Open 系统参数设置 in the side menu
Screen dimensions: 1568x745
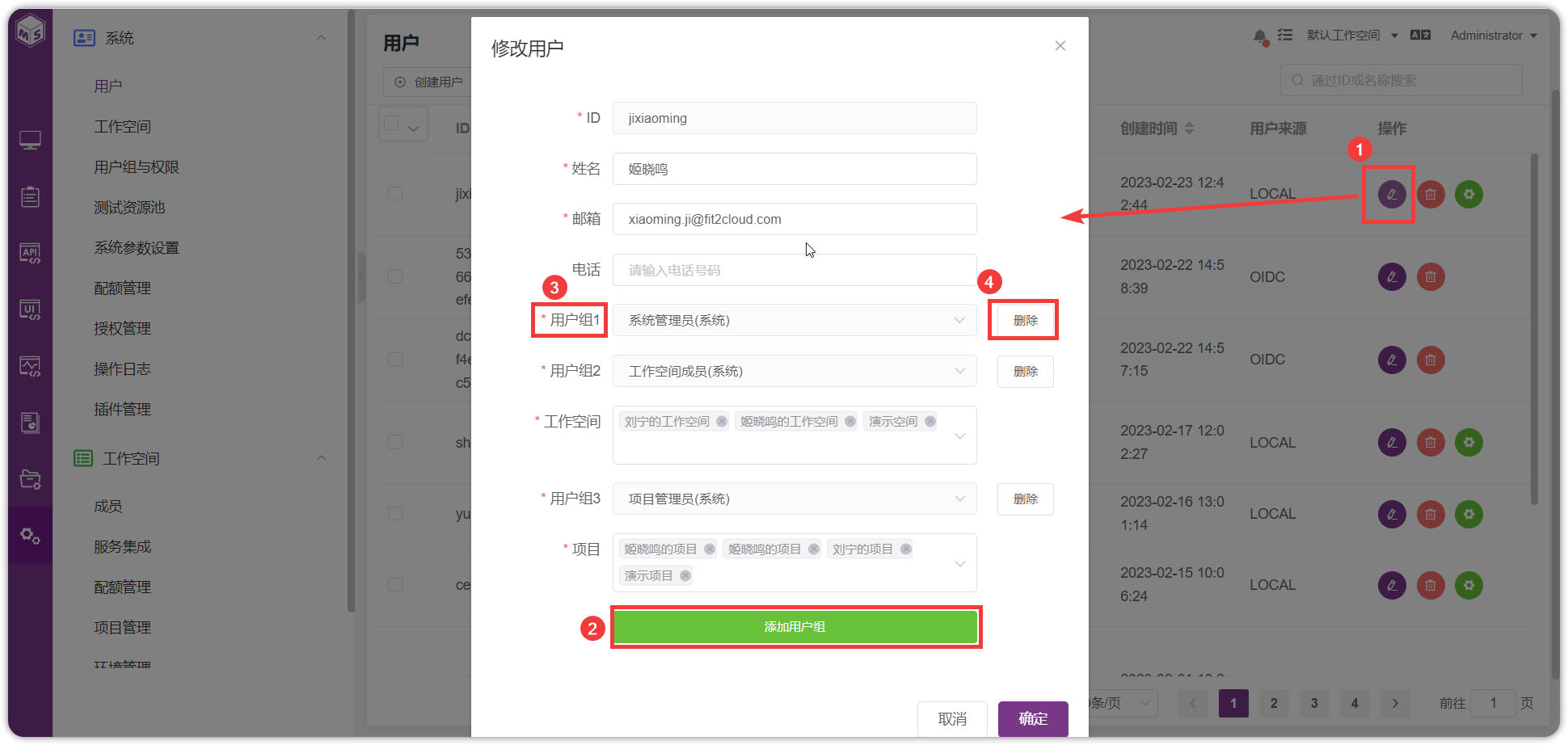tap(137, 248)
